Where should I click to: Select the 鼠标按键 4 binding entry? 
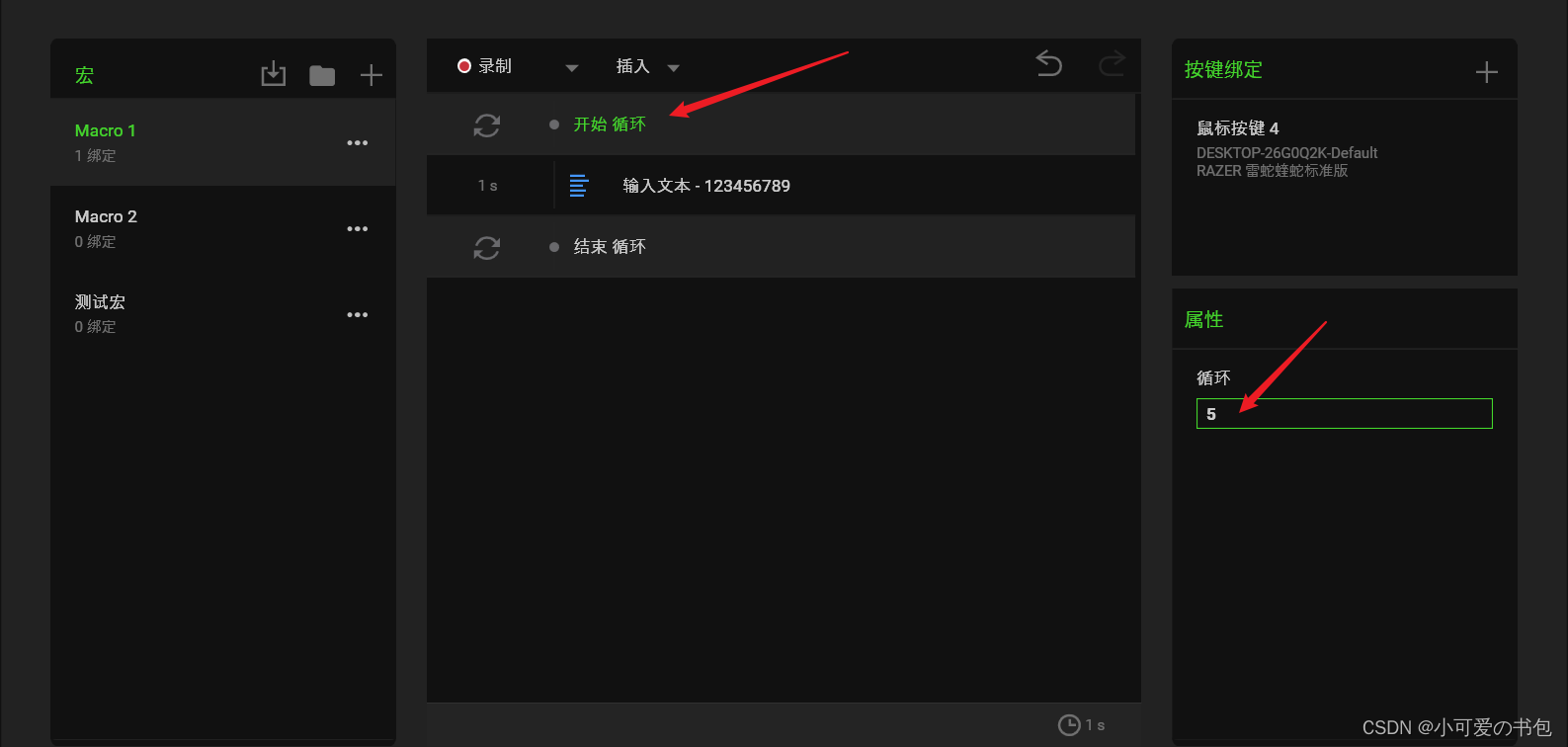click(x=1344, y=148)
